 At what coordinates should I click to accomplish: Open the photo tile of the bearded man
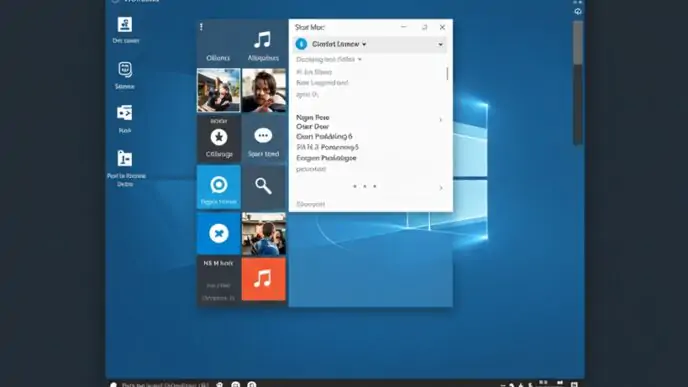[263, 90]
